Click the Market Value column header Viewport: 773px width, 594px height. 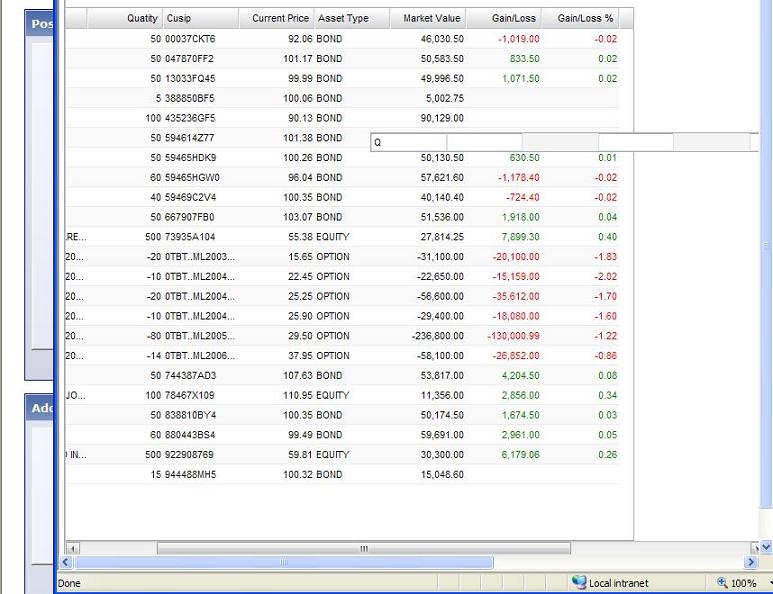428,18
